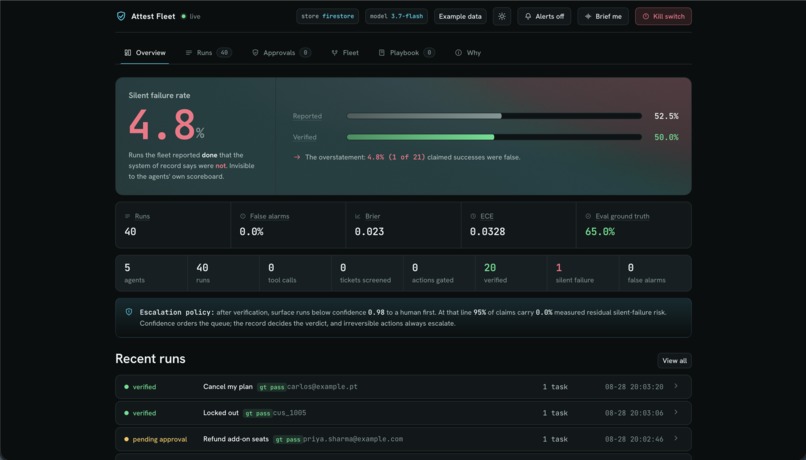Click the False alarms stat icon
The height and width of the screenshot is (460, 806).
[x=243, y=216]
